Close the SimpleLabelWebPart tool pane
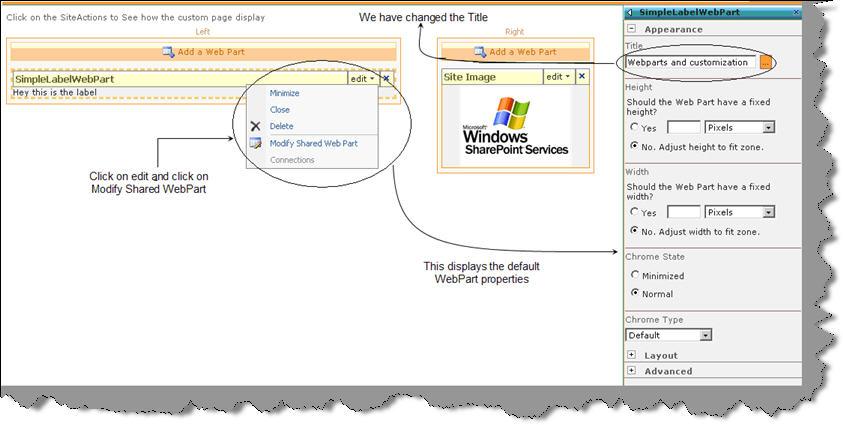Viewport: 843px width, 425px height. tap(796, 12)
